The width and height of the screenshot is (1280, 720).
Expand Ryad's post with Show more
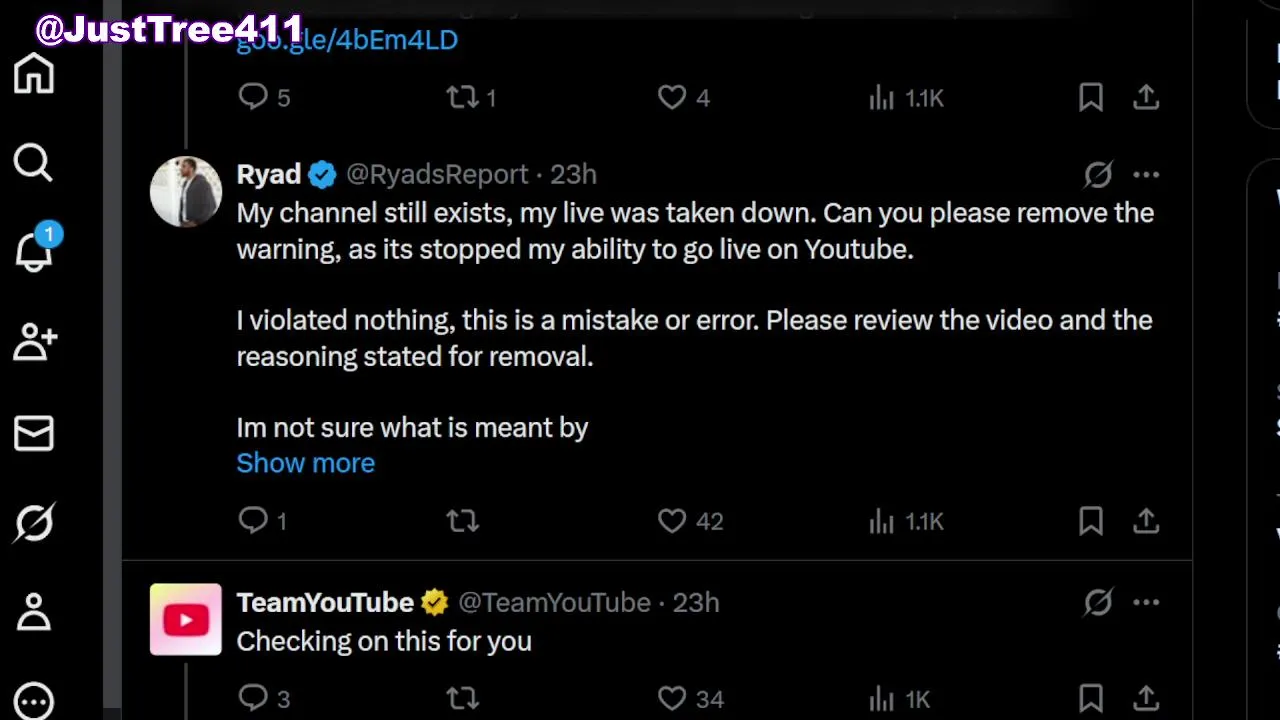[x=305, y=463]
